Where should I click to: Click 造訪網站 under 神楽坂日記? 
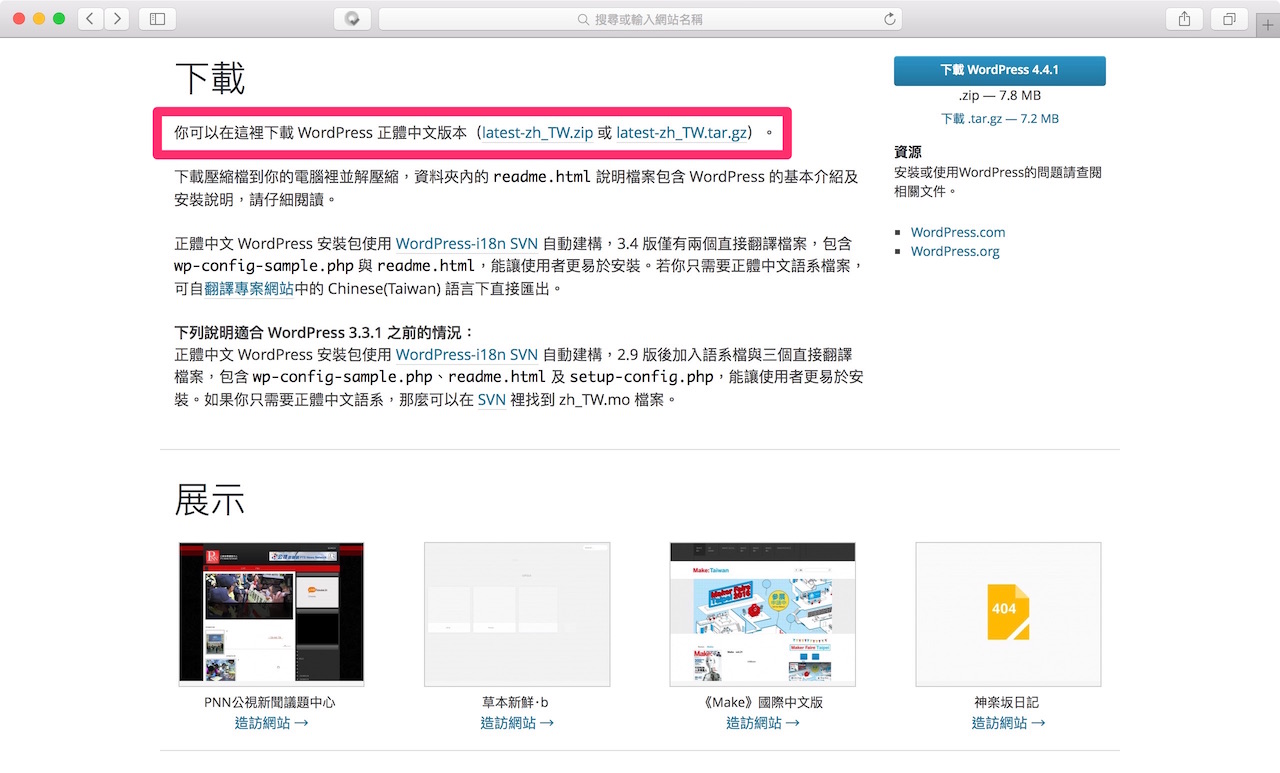coord(1008,722)
